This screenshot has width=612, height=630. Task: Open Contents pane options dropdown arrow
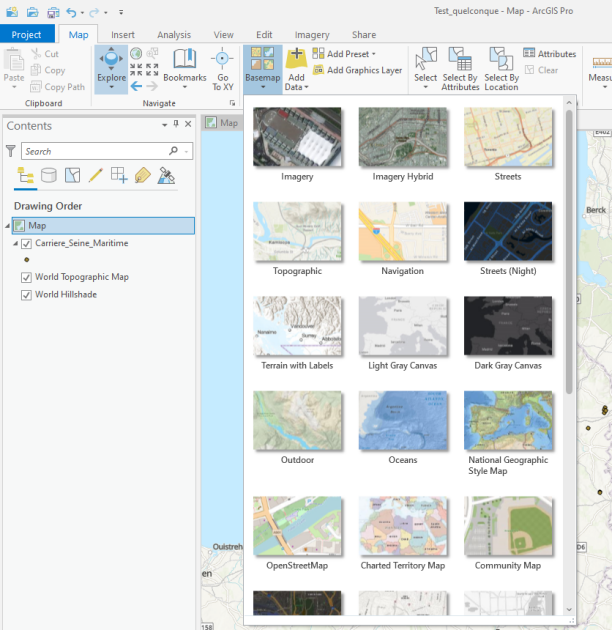click(x=164, y=125)
